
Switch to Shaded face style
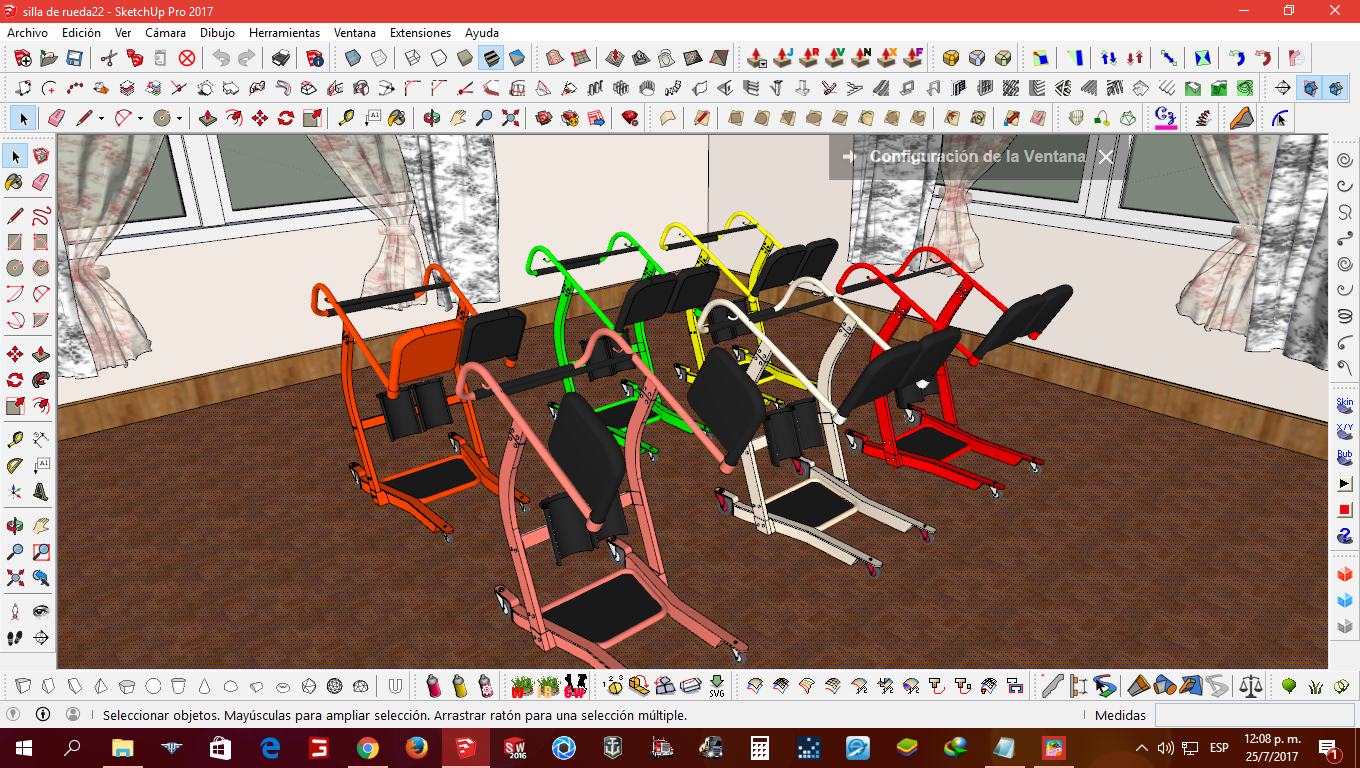tap(464, 58)
